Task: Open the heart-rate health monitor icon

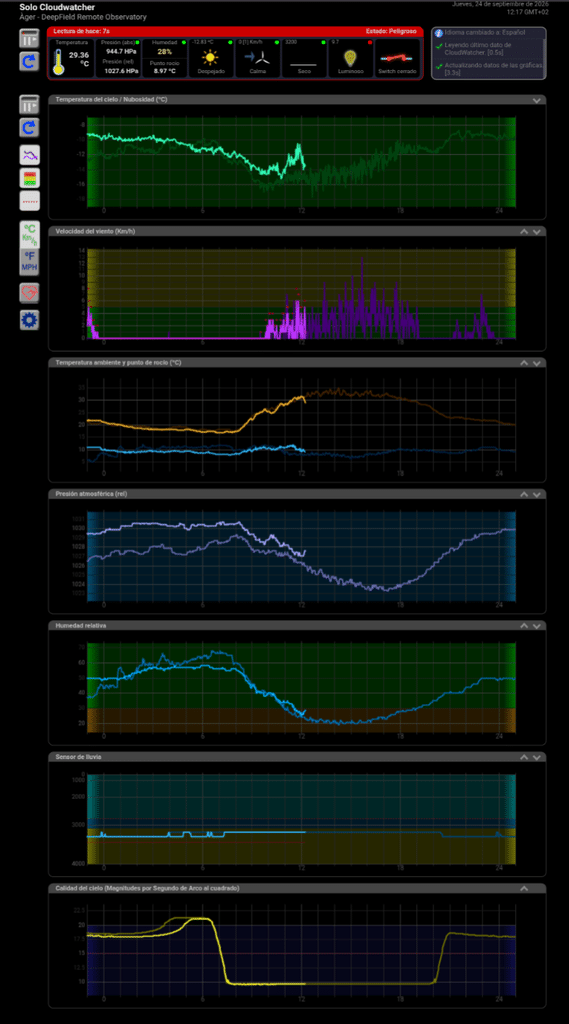Action: 29,293
